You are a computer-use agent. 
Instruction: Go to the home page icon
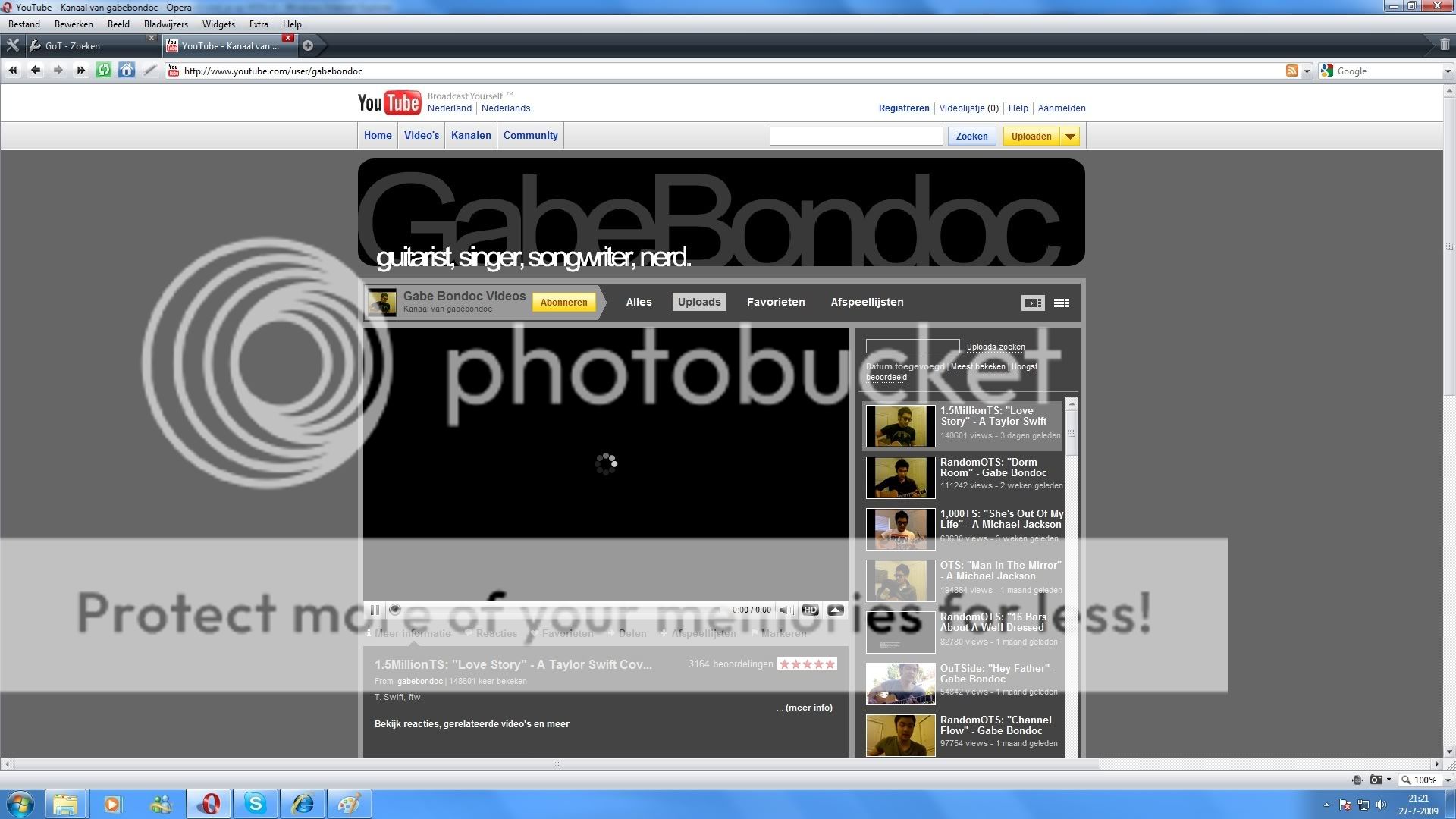point(127,71)
